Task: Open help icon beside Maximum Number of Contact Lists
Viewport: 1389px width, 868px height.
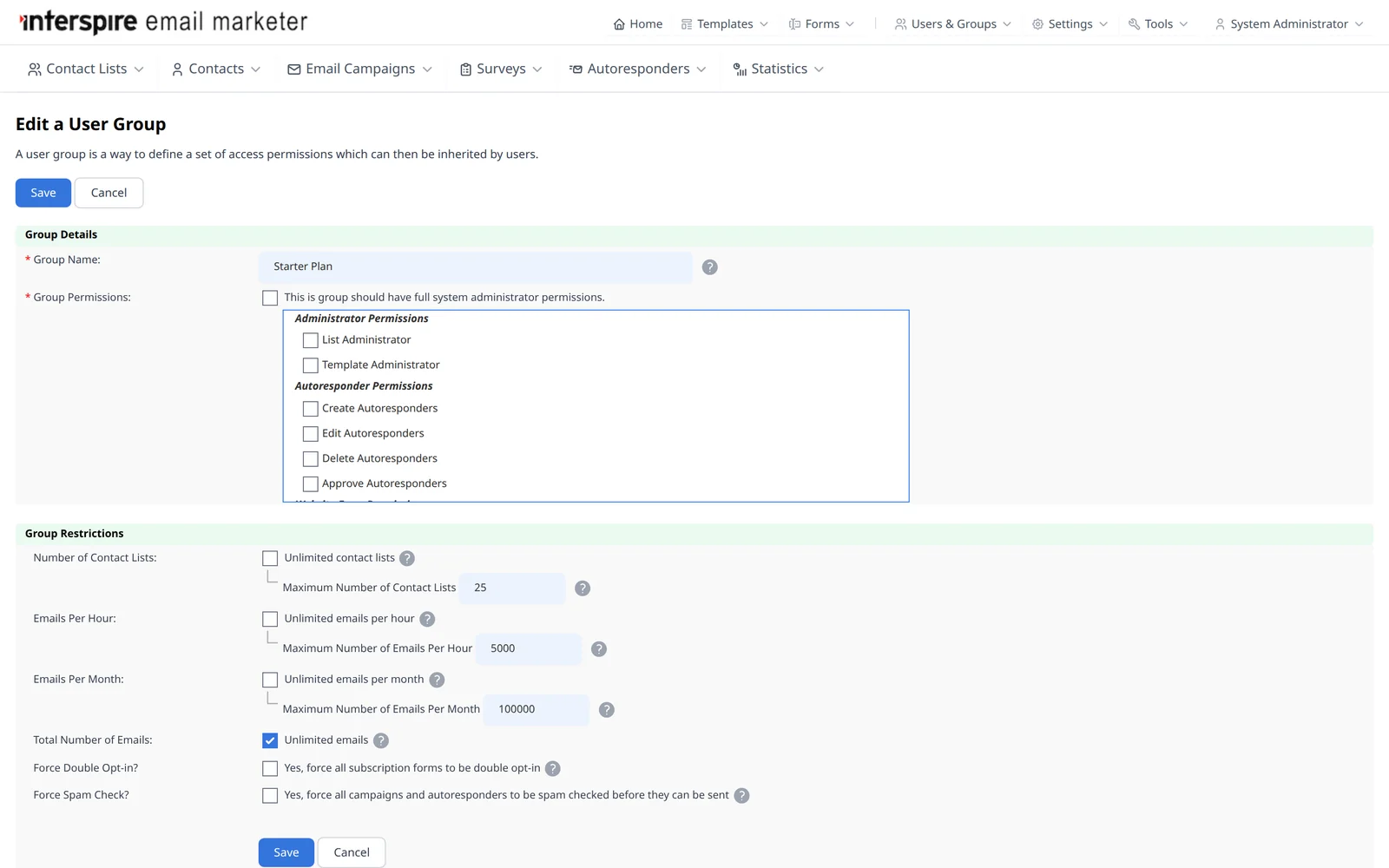Action: click(x=583, y=589)
